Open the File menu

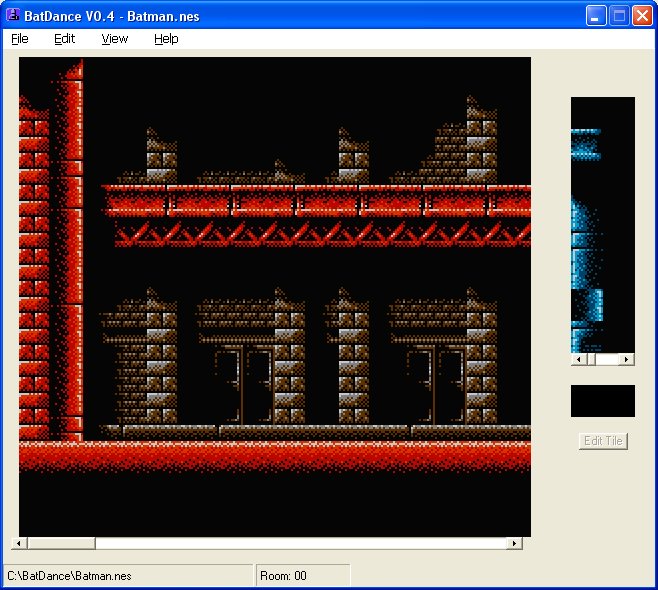[x=20, y=39]
